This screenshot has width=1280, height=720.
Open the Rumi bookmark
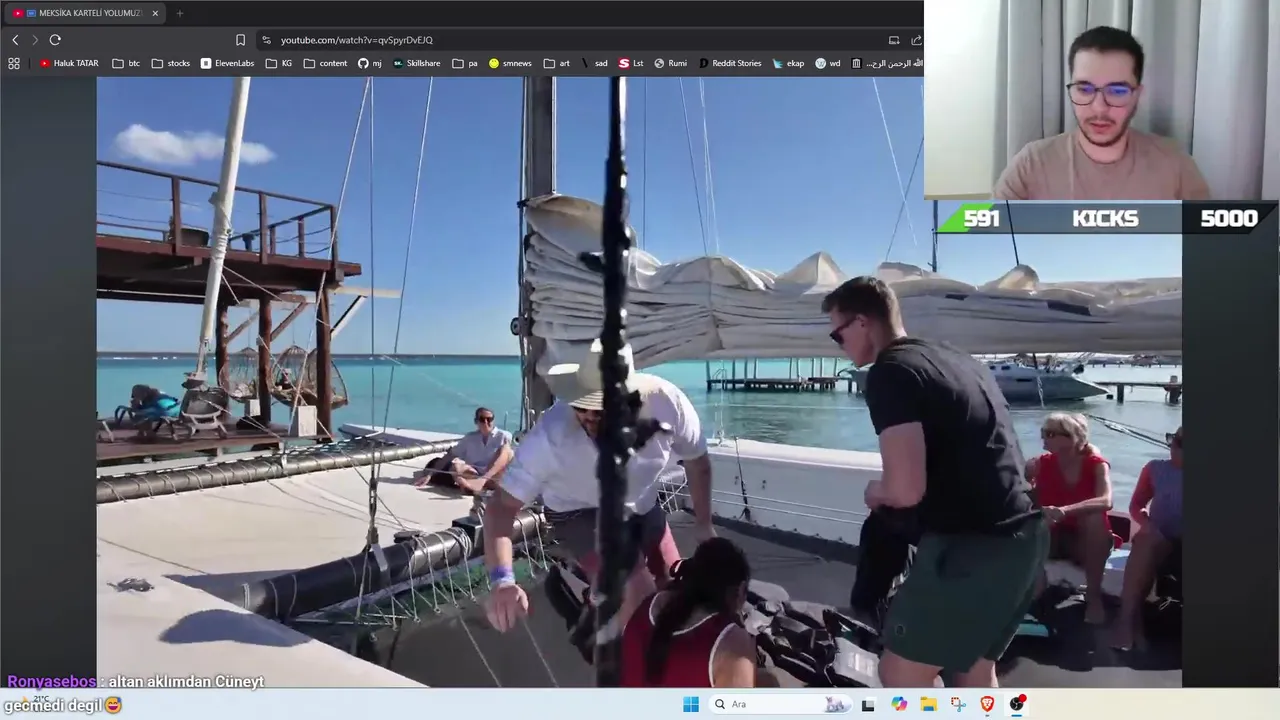(x=671, y=63)
